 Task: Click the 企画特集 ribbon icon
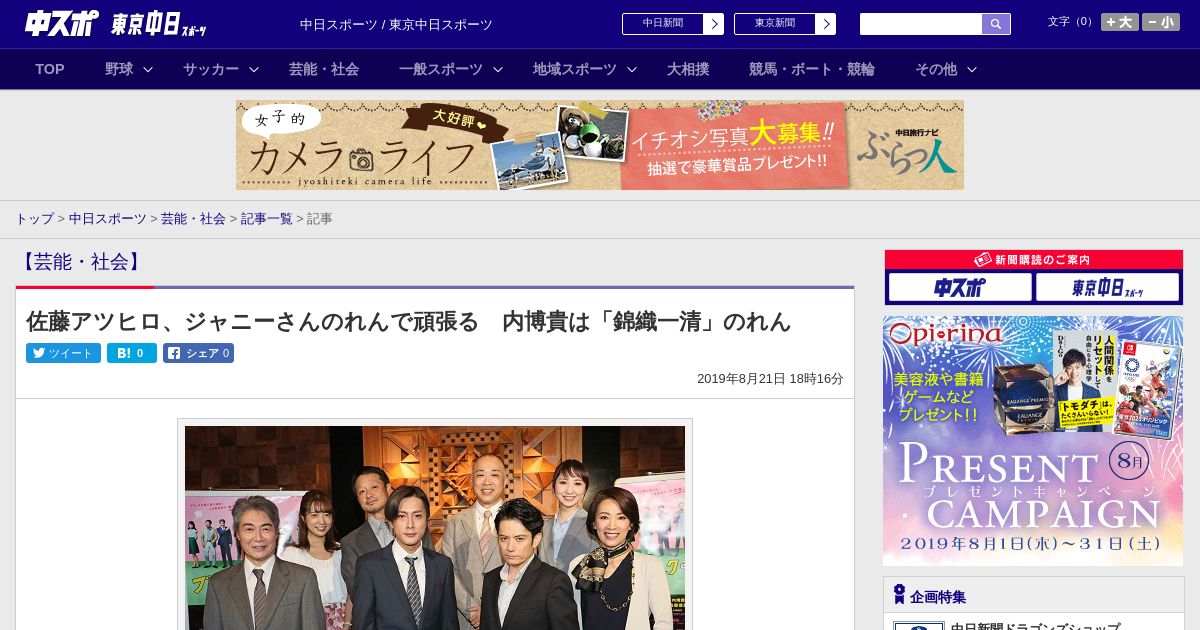[x=899, y=595]
